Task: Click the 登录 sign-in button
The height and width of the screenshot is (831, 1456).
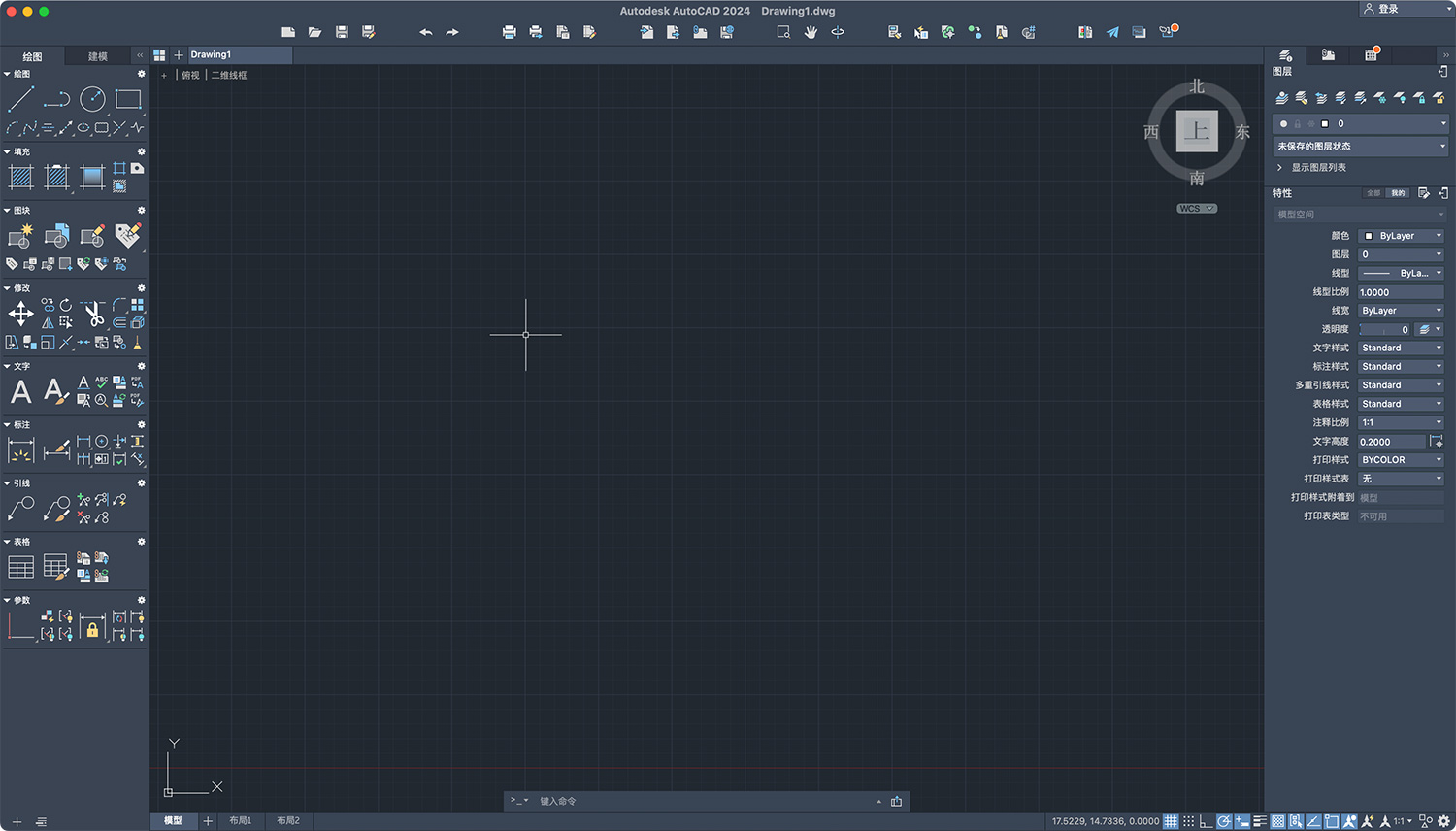Action: 1386,9
